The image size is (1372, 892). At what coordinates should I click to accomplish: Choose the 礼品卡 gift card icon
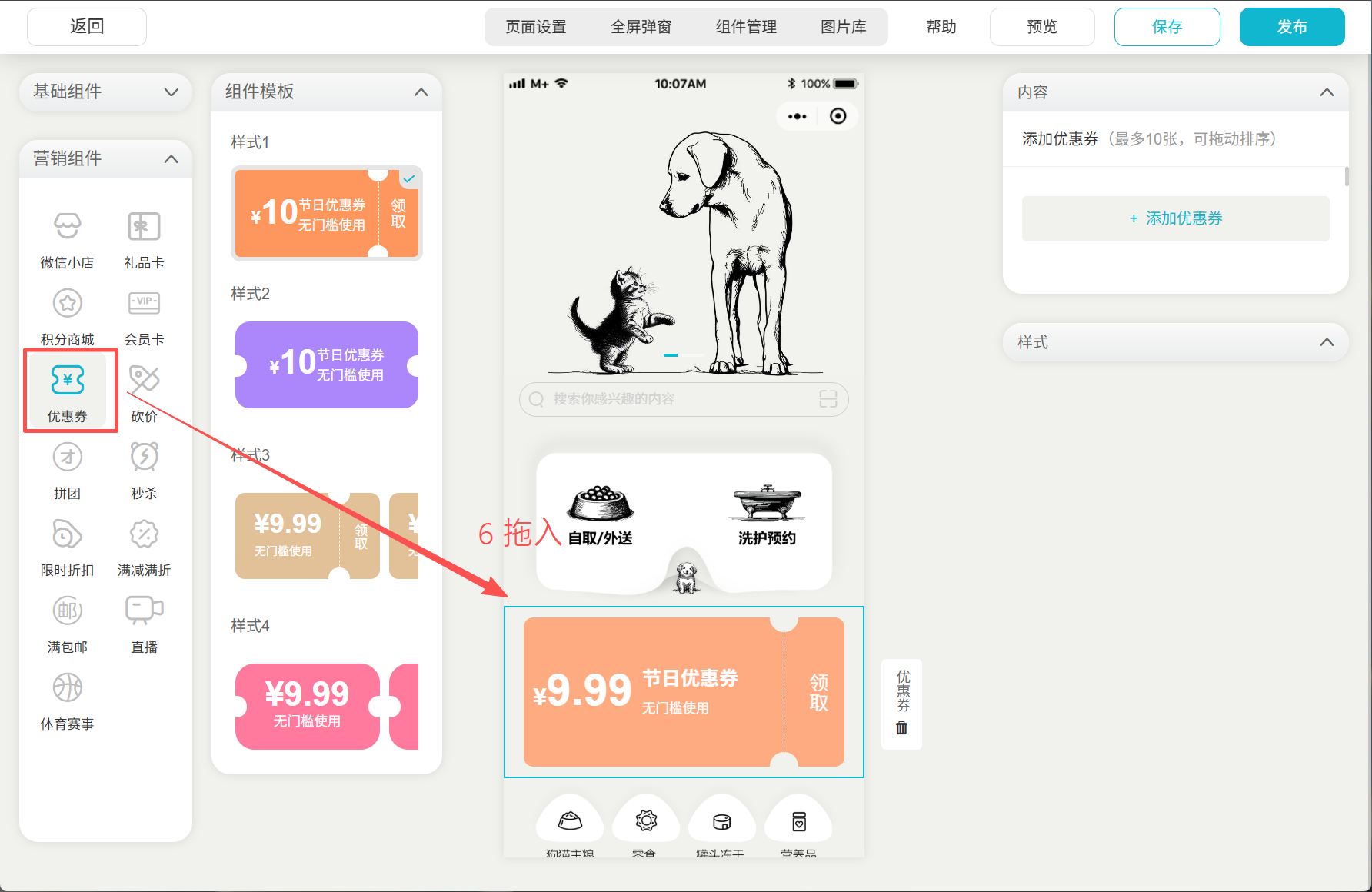click(144, 227)
